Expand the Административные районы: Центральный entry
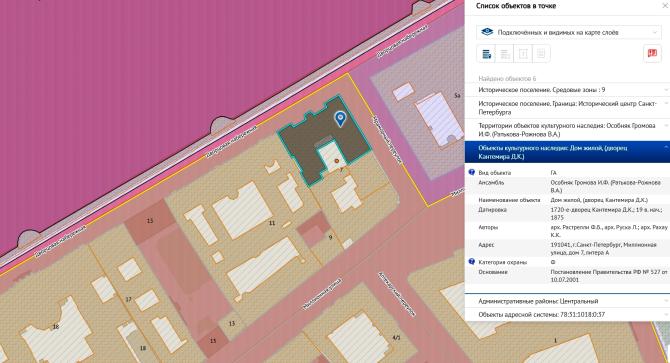 [567, 301]
